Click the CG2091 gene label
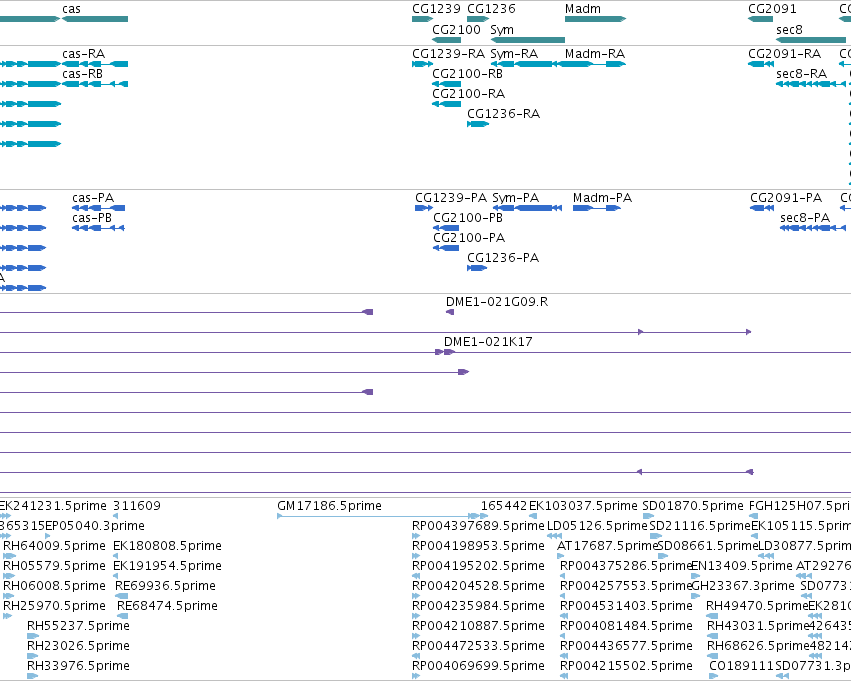 pos(772,9)
